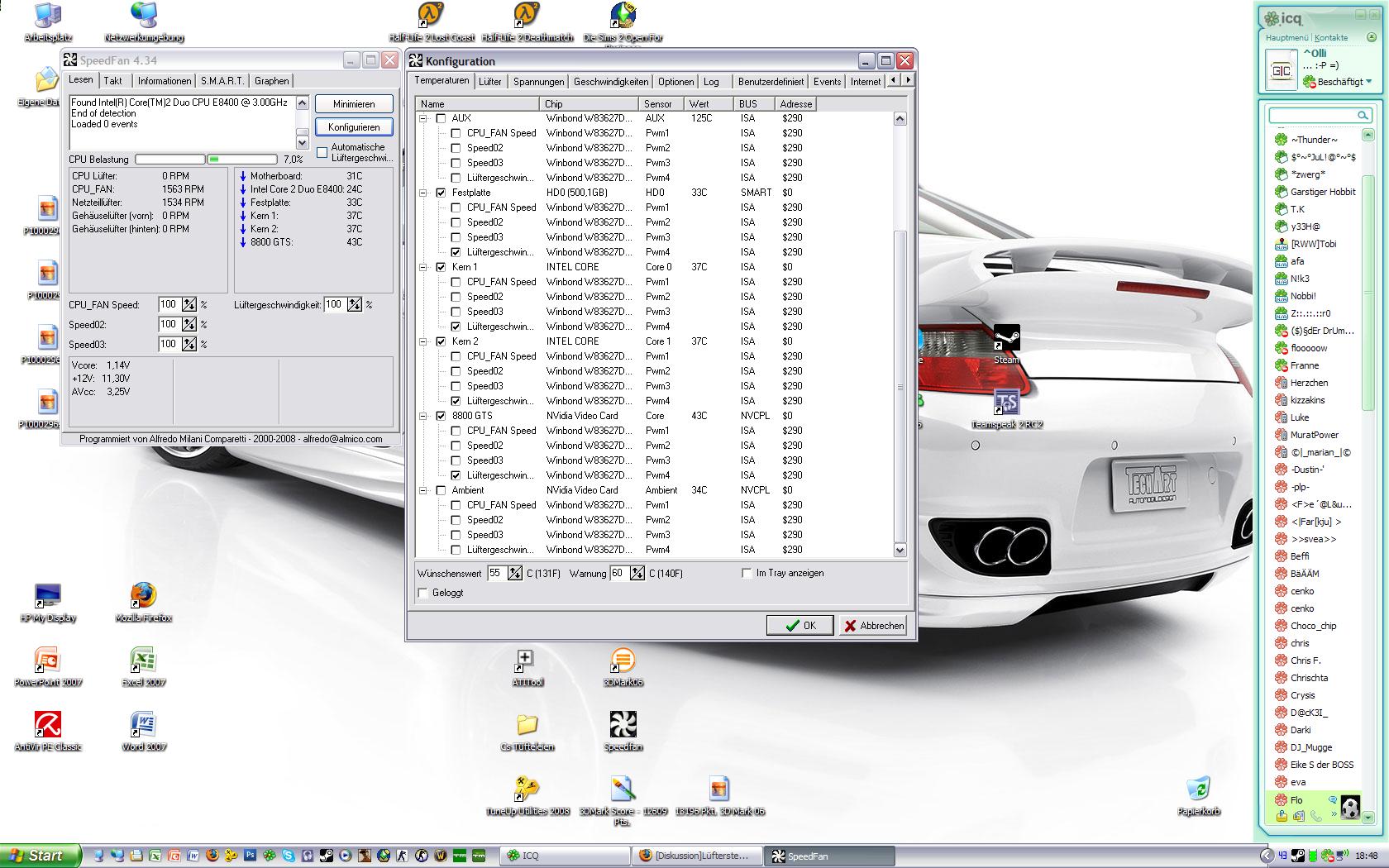Switch to the Spannungen tab
The height and width of the screenshot is (868, 1389).
[538, 82]
